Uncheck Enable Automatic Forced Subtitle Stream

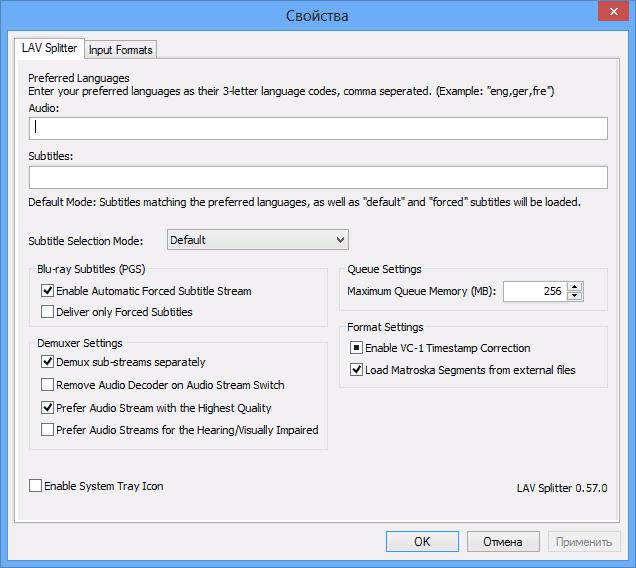47,290
